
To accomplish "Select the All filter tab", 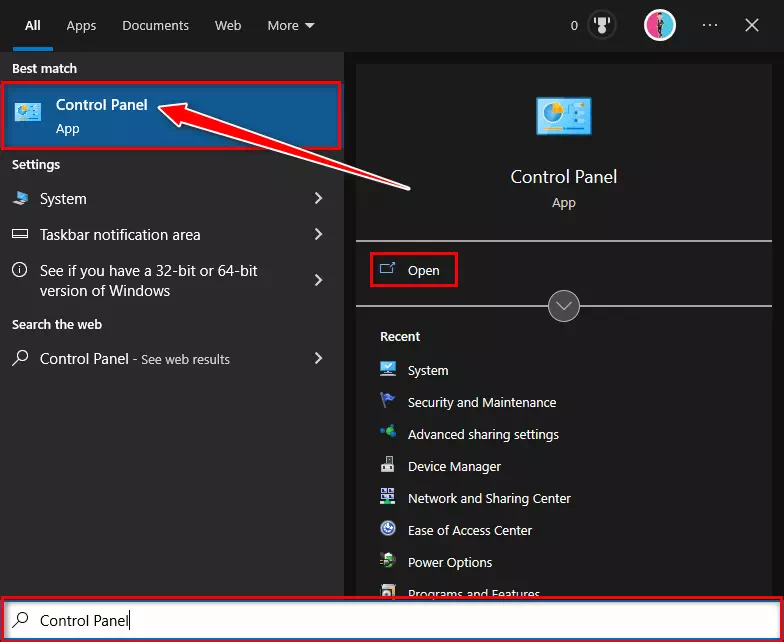I will coord(32,26).
